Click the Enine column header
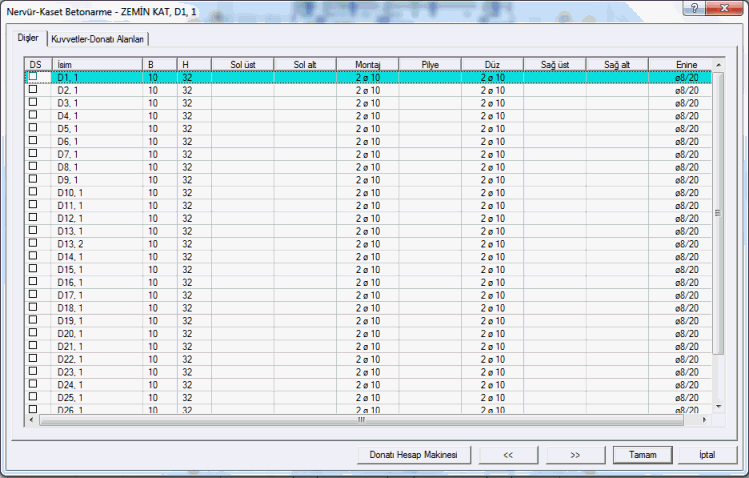This screenshot has height=478, width=749. point(680,64)
